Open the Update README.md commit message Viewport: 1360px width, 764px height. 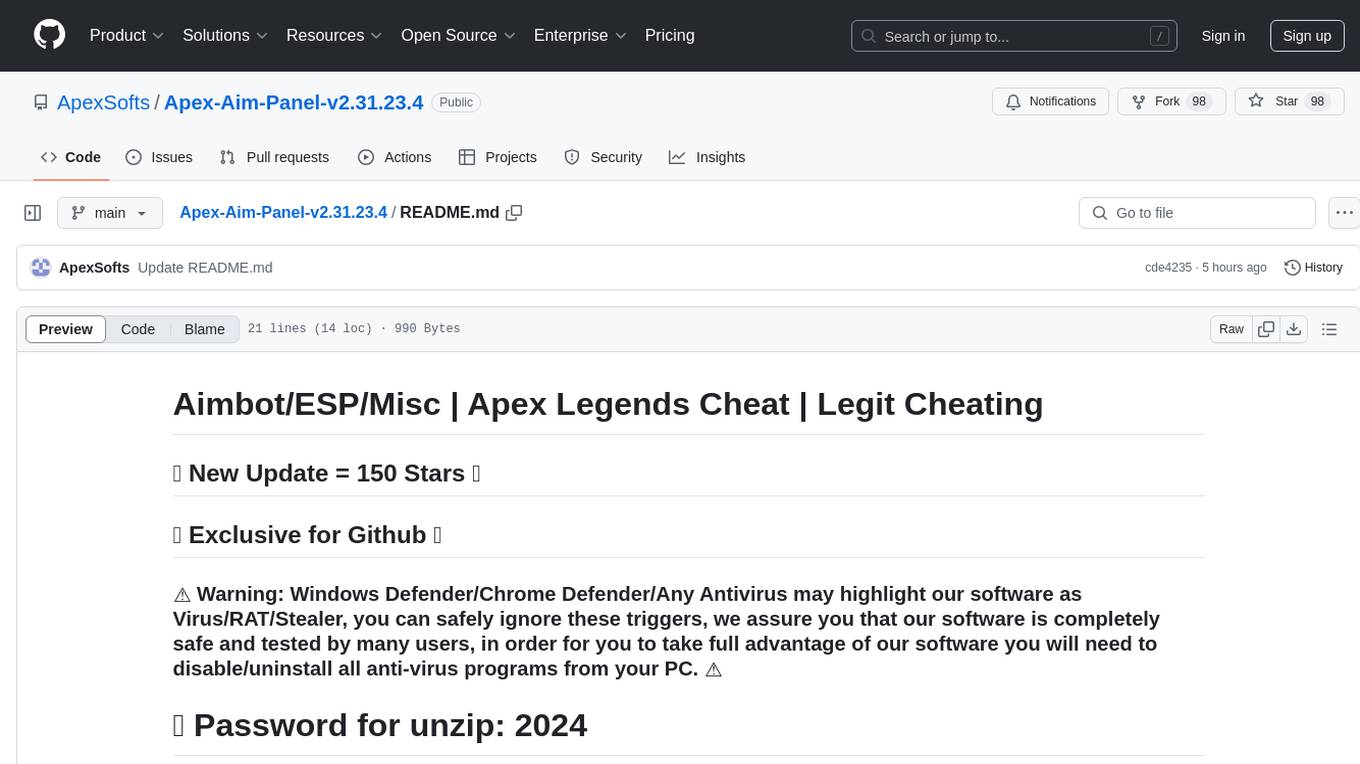(205, 267)
